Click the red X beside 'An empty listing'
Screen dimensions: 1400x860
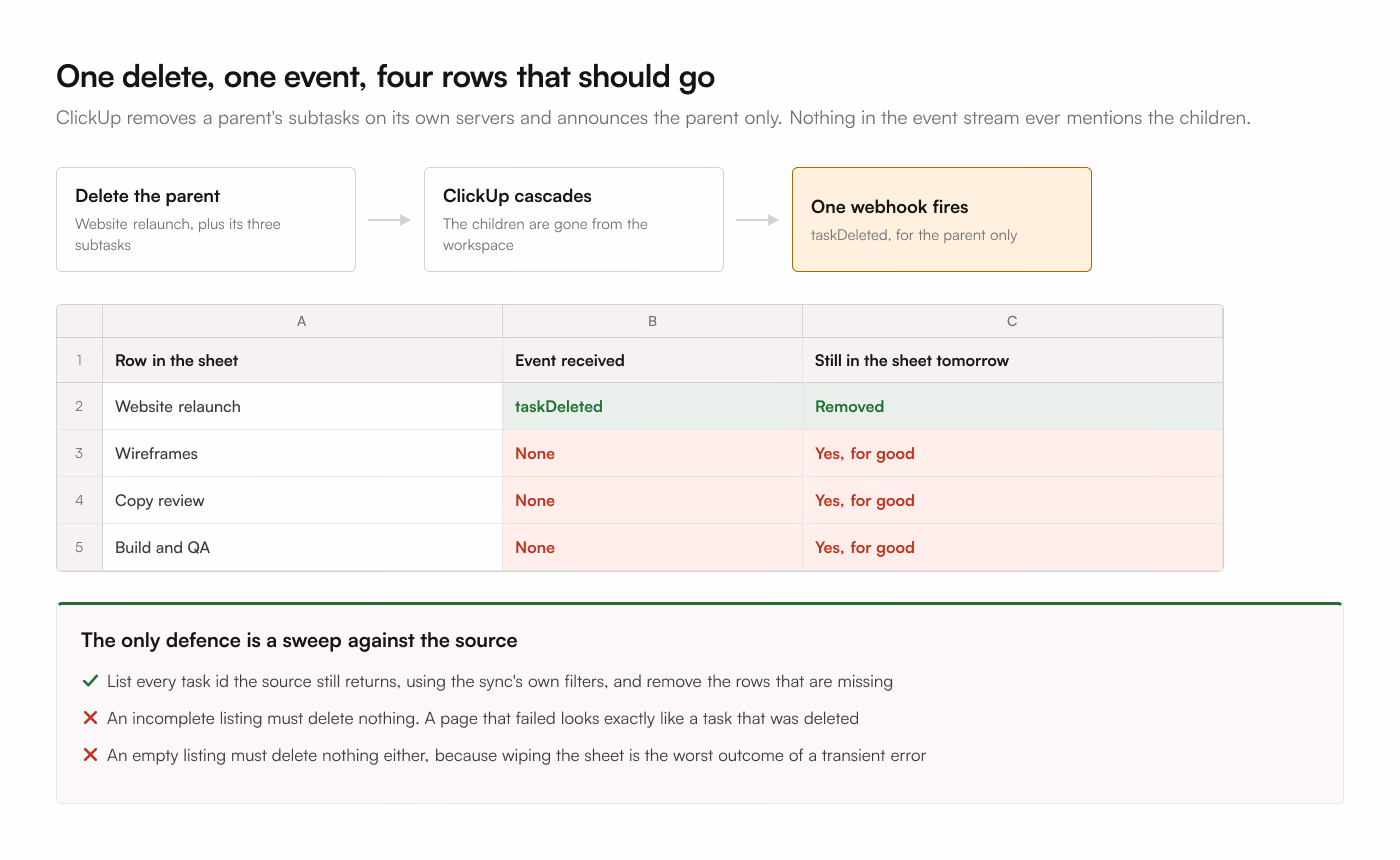point(90,755)
